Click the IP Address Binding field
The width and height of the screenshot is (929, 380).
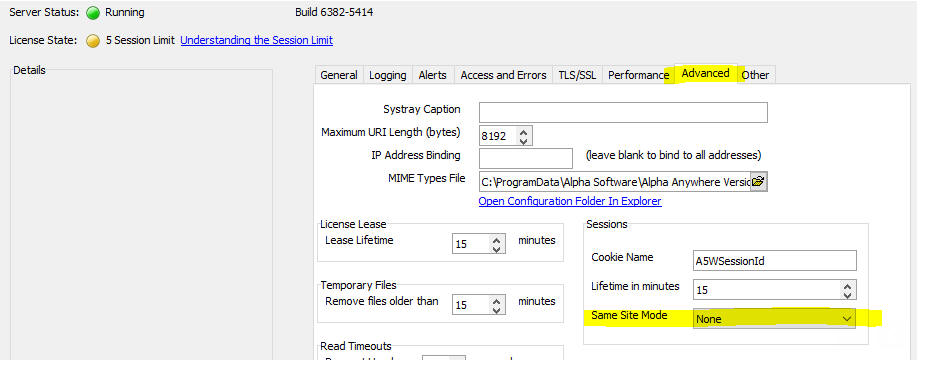(526, 158)
